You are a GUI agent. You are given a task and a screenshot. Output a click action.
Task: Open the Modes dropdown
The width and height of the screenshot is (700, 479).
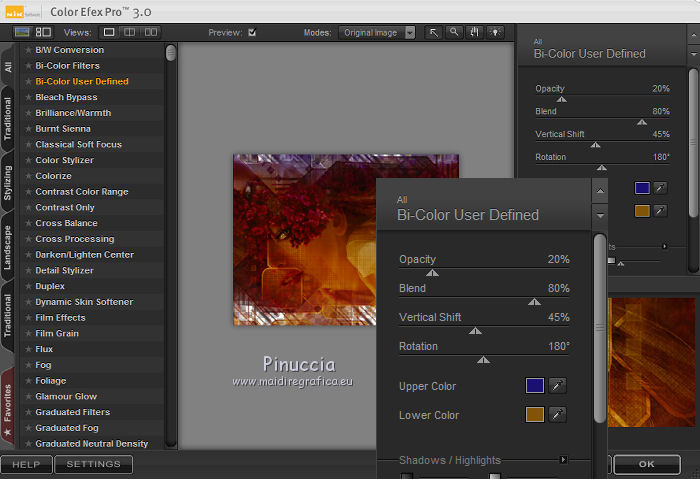click(x=376, y=32)
